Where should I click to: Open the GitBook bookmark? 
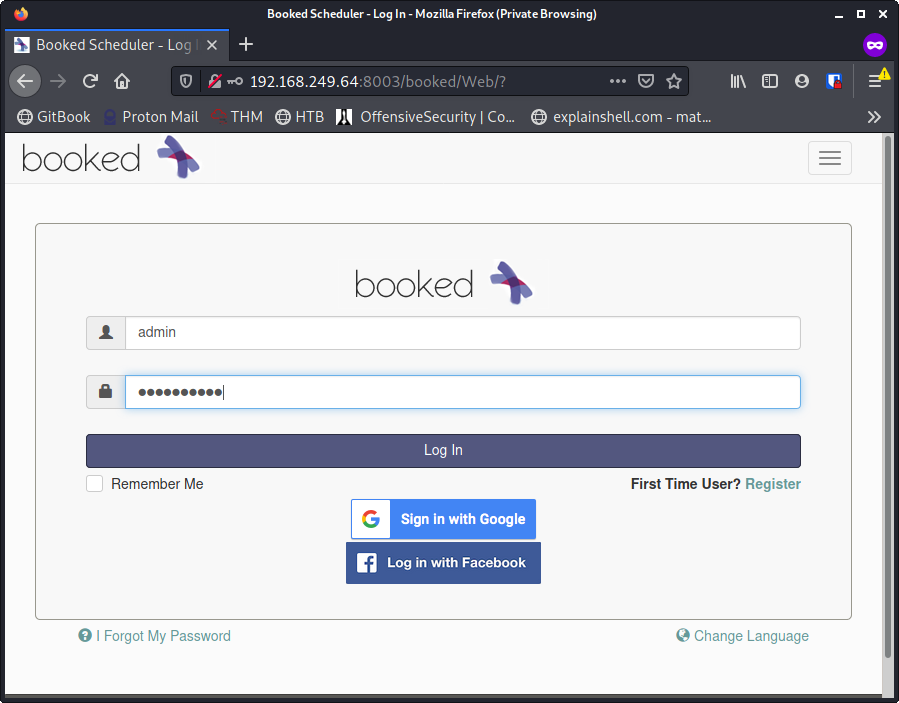click(x=54, y=117)
